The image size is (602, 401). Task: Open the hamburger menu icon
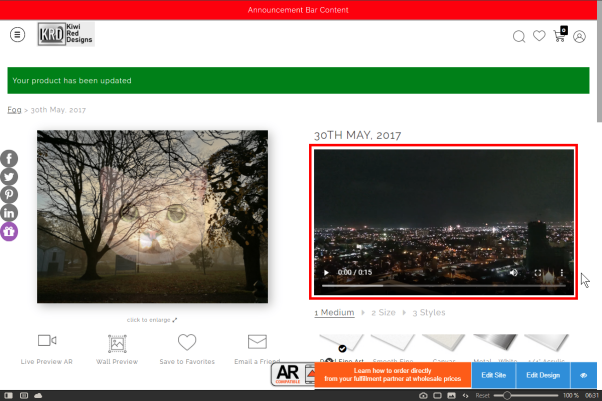(17, 35)
